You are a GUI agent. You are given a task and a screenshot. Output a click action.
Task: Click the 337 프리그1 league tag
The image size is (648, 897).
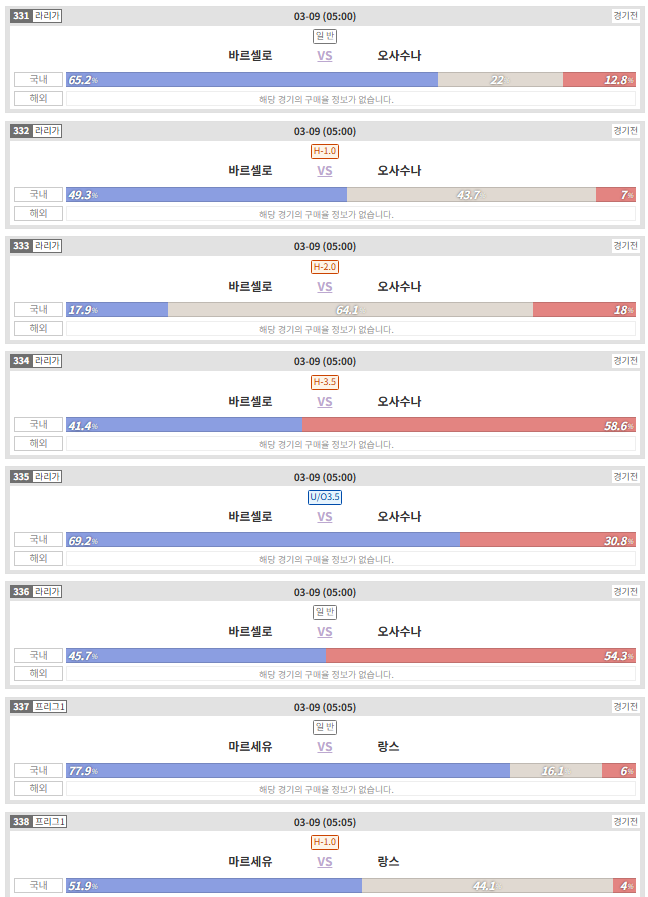(x=38, y=707)
